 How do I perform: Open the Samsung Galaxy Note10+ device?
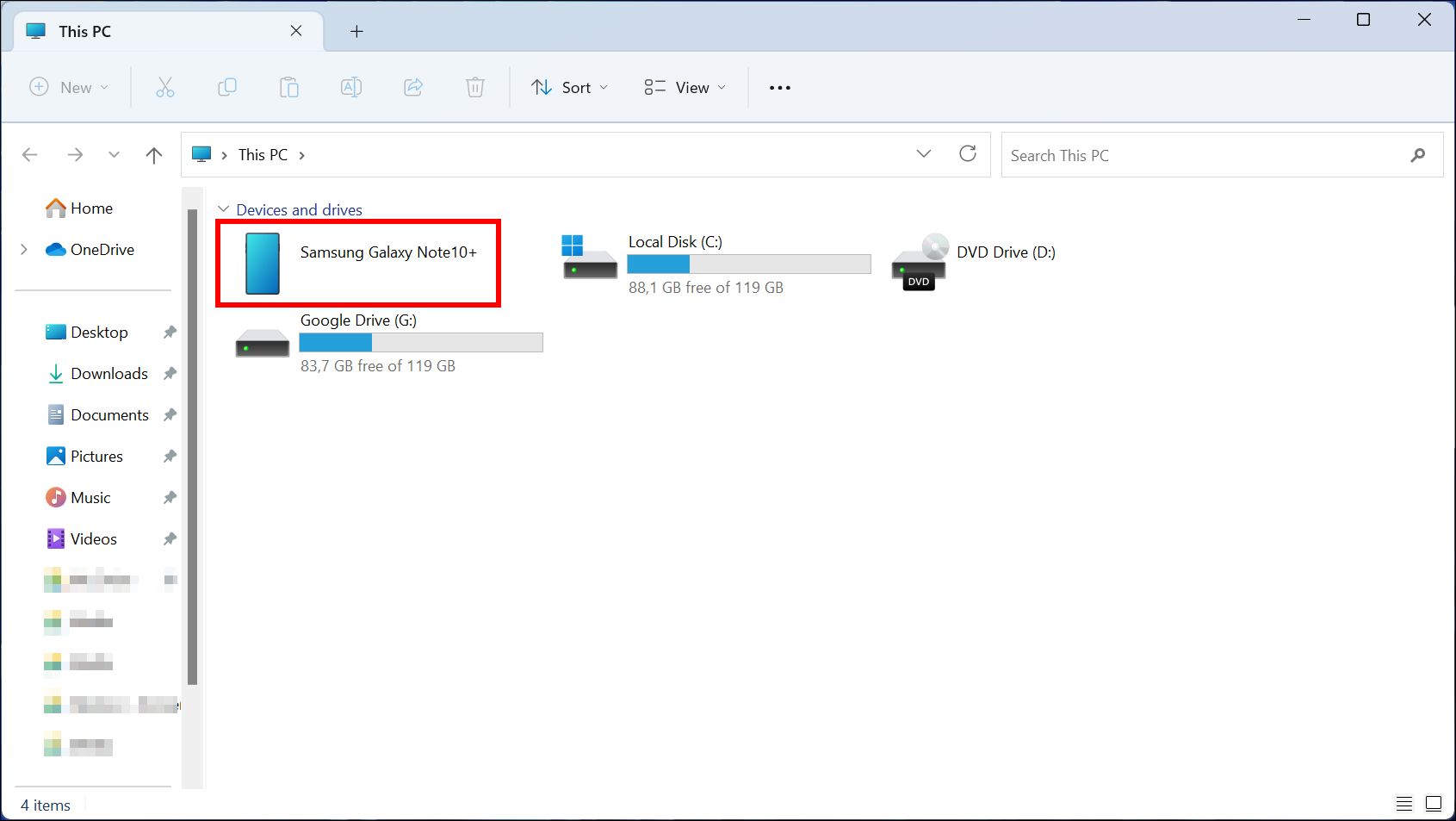pos(358,264)
